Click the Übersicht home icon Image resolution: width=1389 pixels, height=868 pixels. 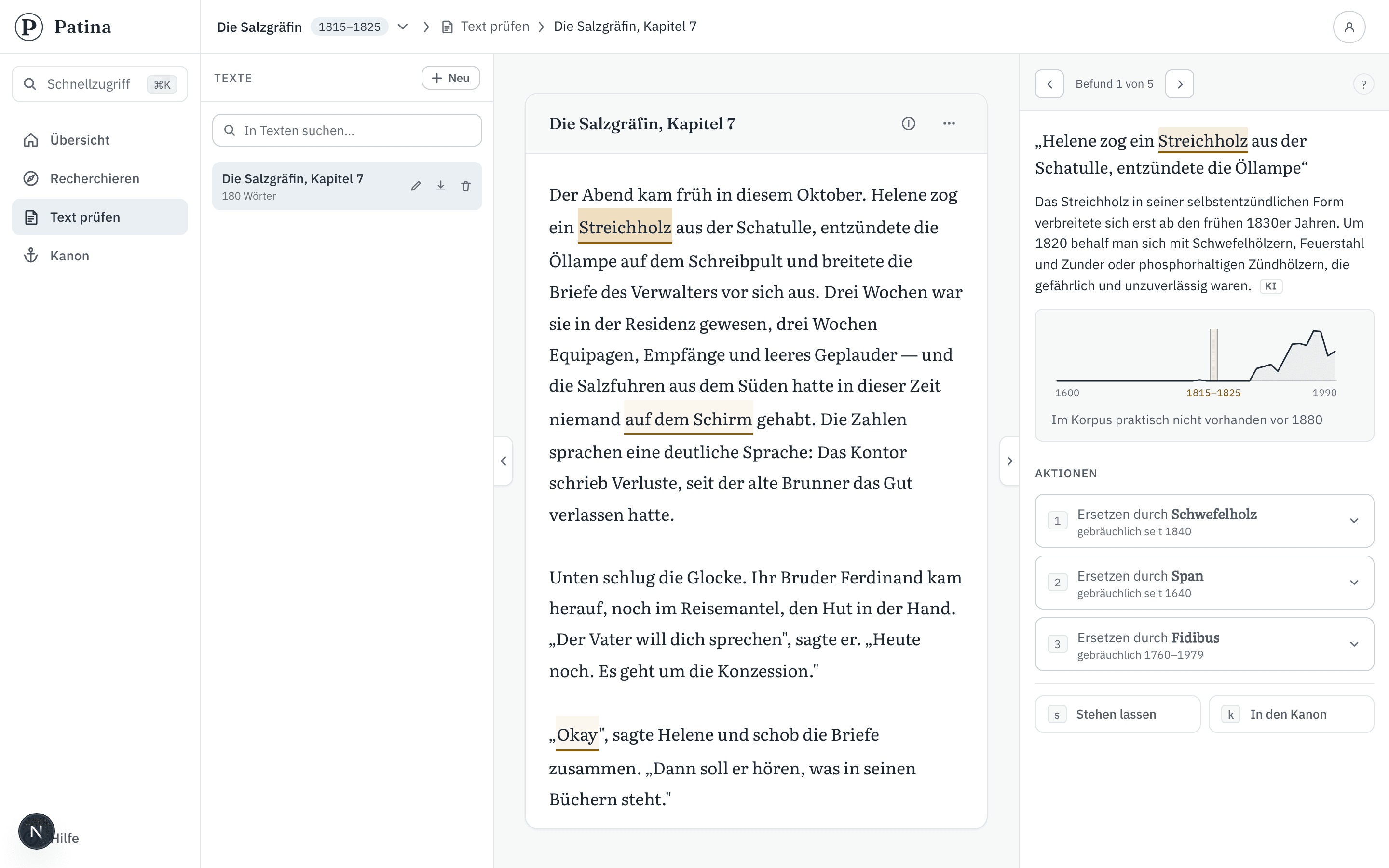31,139
